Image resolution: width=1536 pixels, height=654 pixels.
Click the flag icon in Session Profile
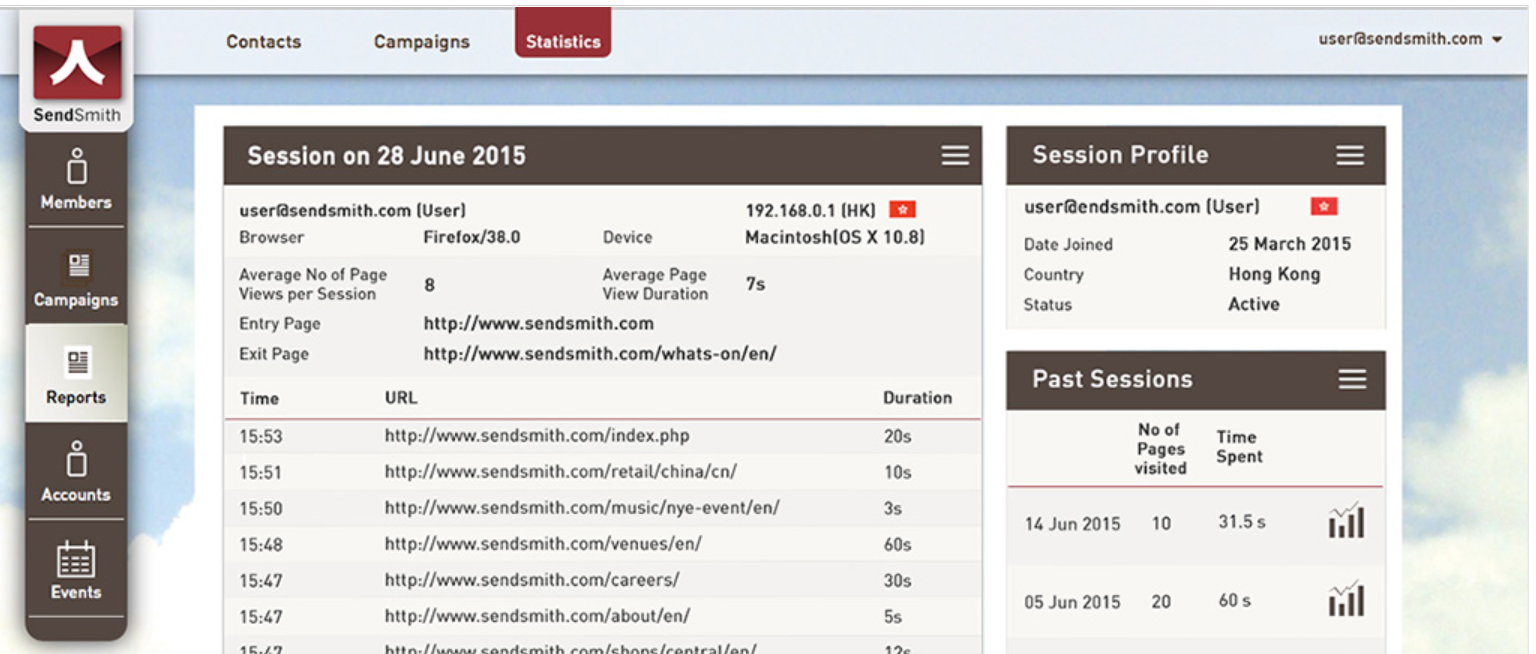1324,207
